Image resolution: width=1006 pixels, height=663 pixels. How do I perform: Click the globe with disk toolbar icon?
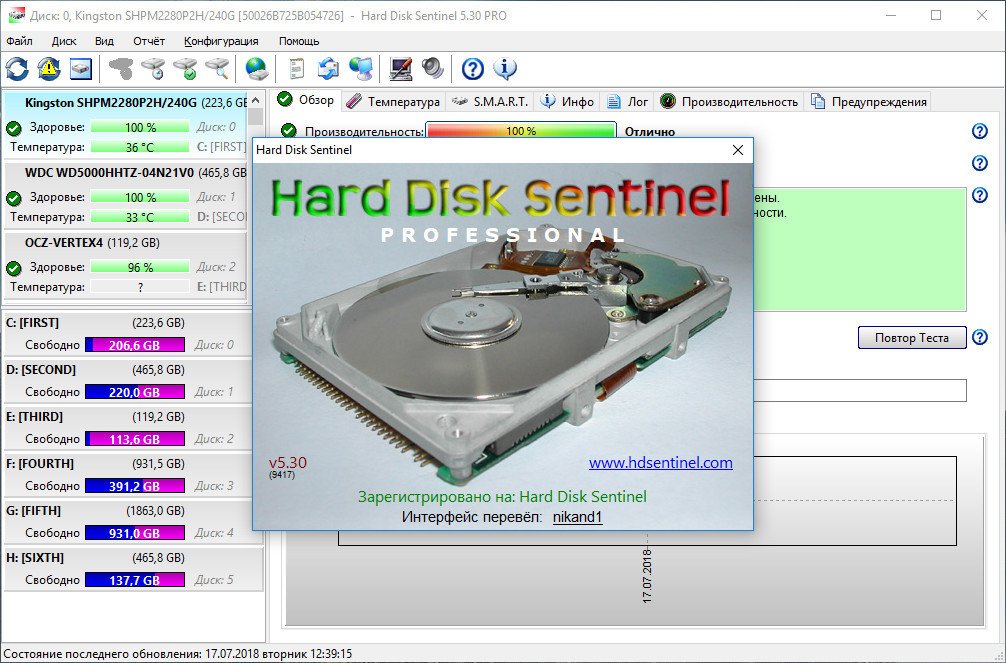(x=257, y=69)
